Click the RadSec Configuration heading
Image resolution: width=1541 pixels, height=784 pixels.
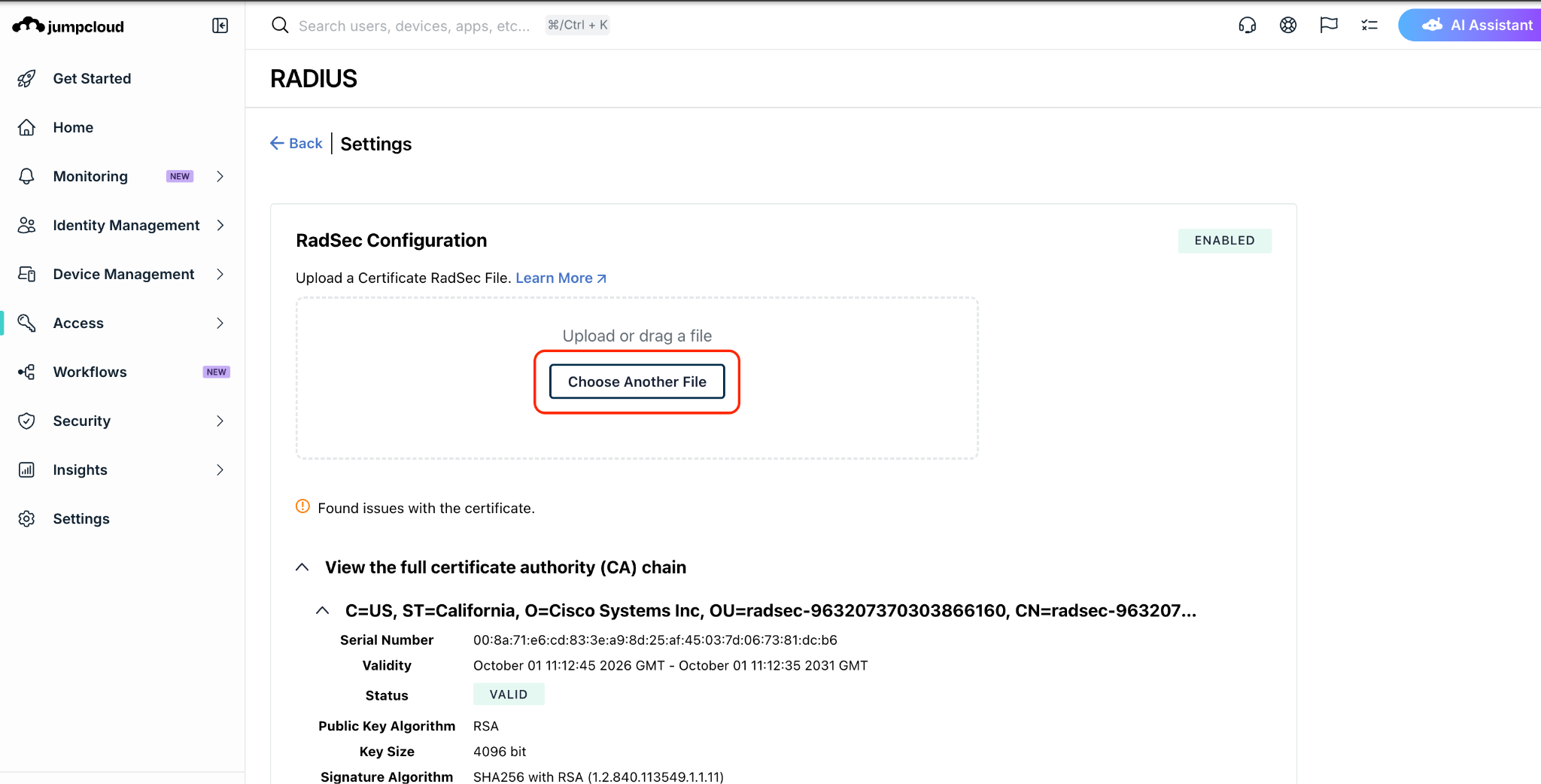(x=391, y=240)
